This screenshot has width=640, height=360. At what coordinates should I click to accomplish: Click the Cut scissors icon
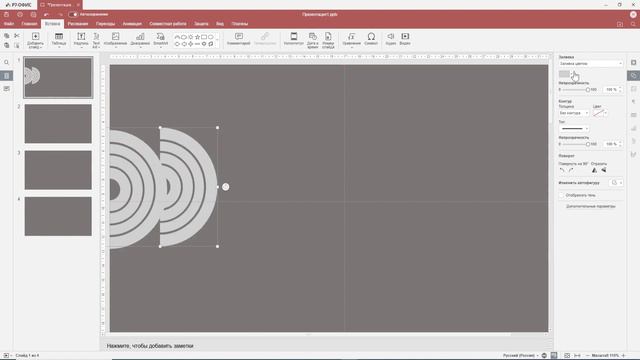point(17,36)
